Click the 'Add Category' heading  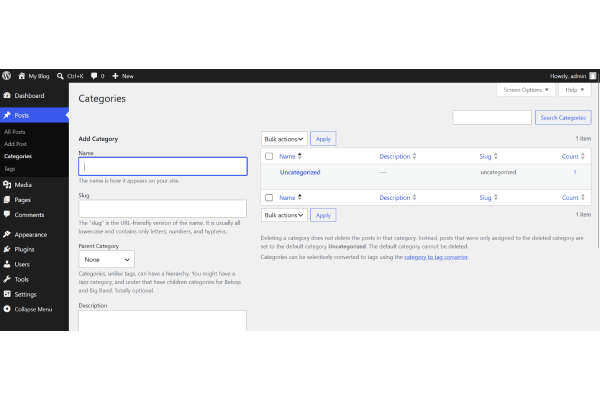(x=98, y=139)
